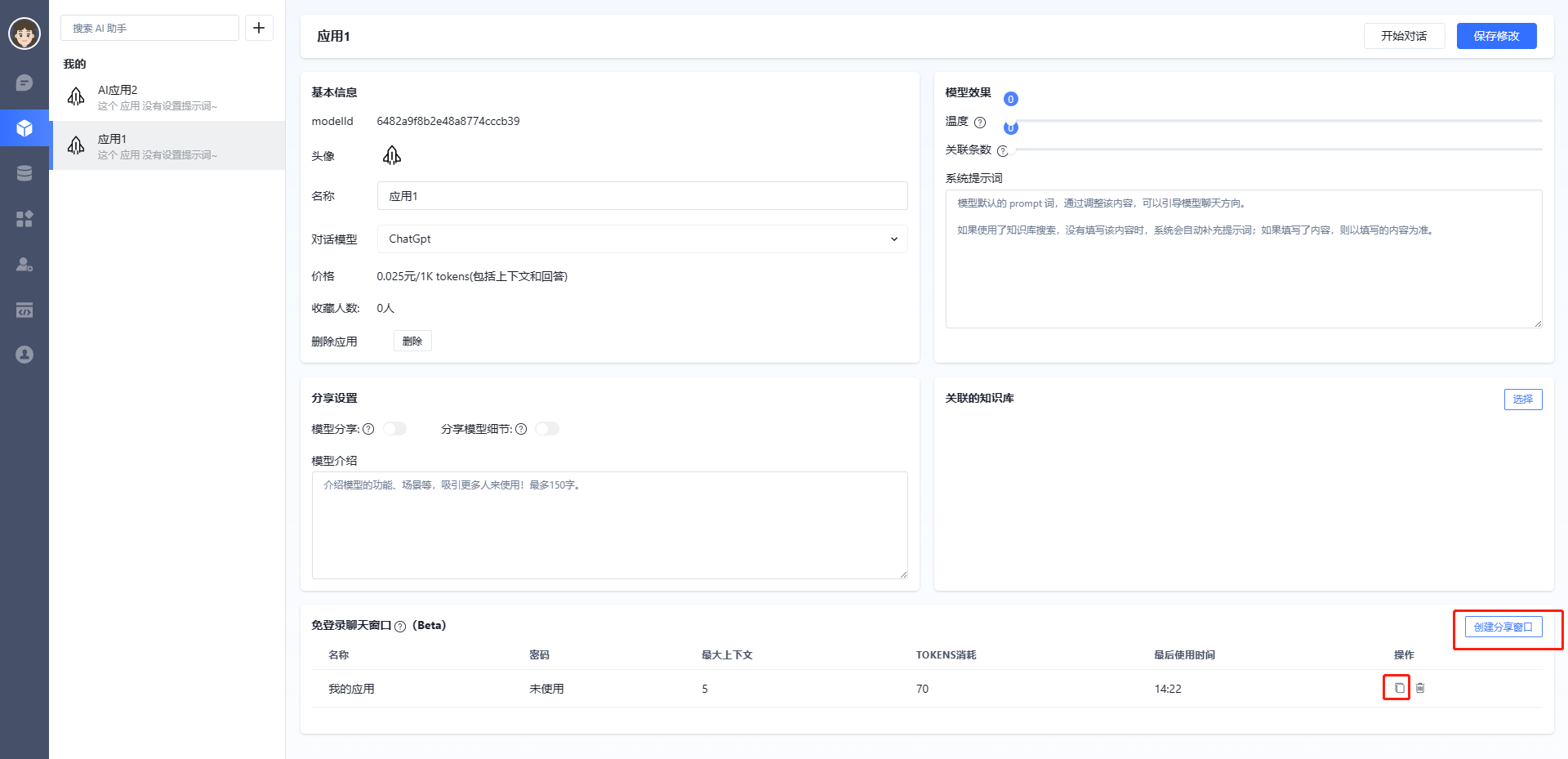Enable the 模型分享 toggle

pos(394,428)
